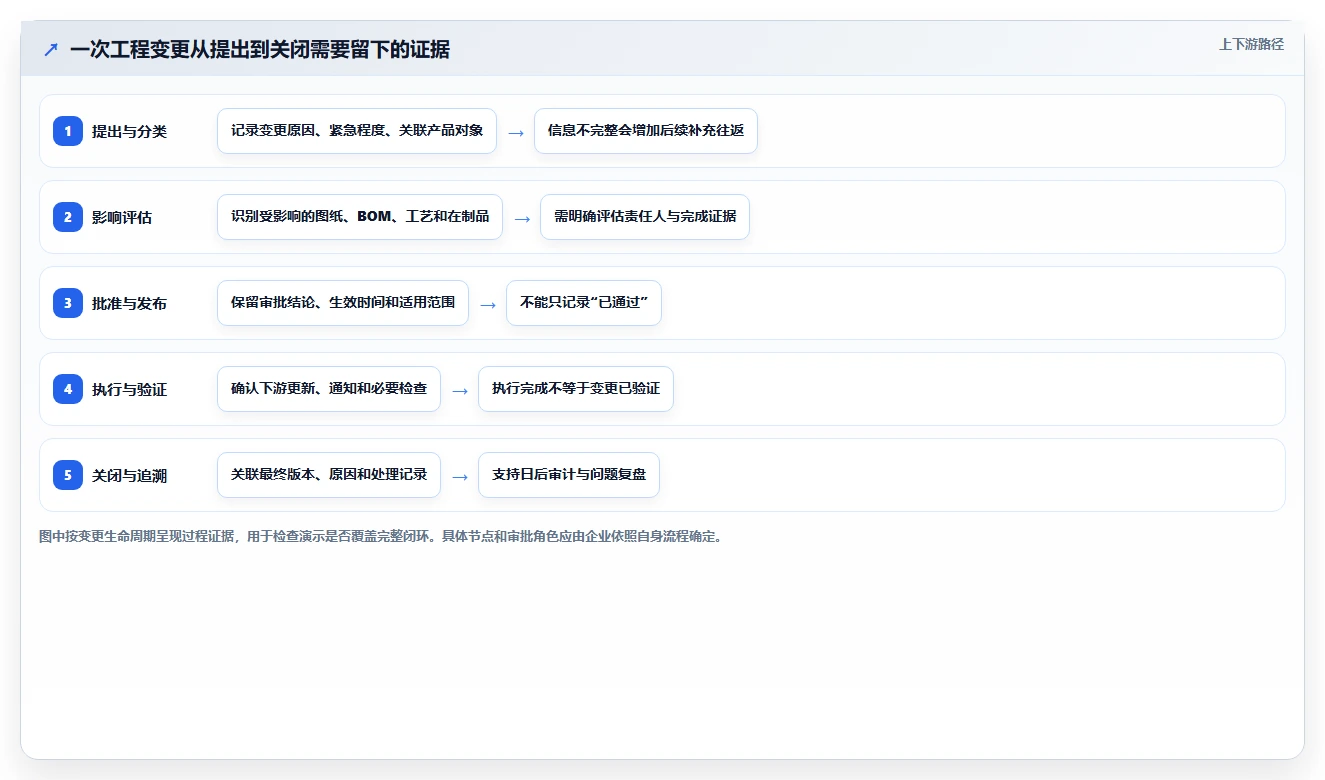Click the 支持日后审计与问题复盘 box
The width and height of the screenshot is (1325, 780).
coord(569,475)
